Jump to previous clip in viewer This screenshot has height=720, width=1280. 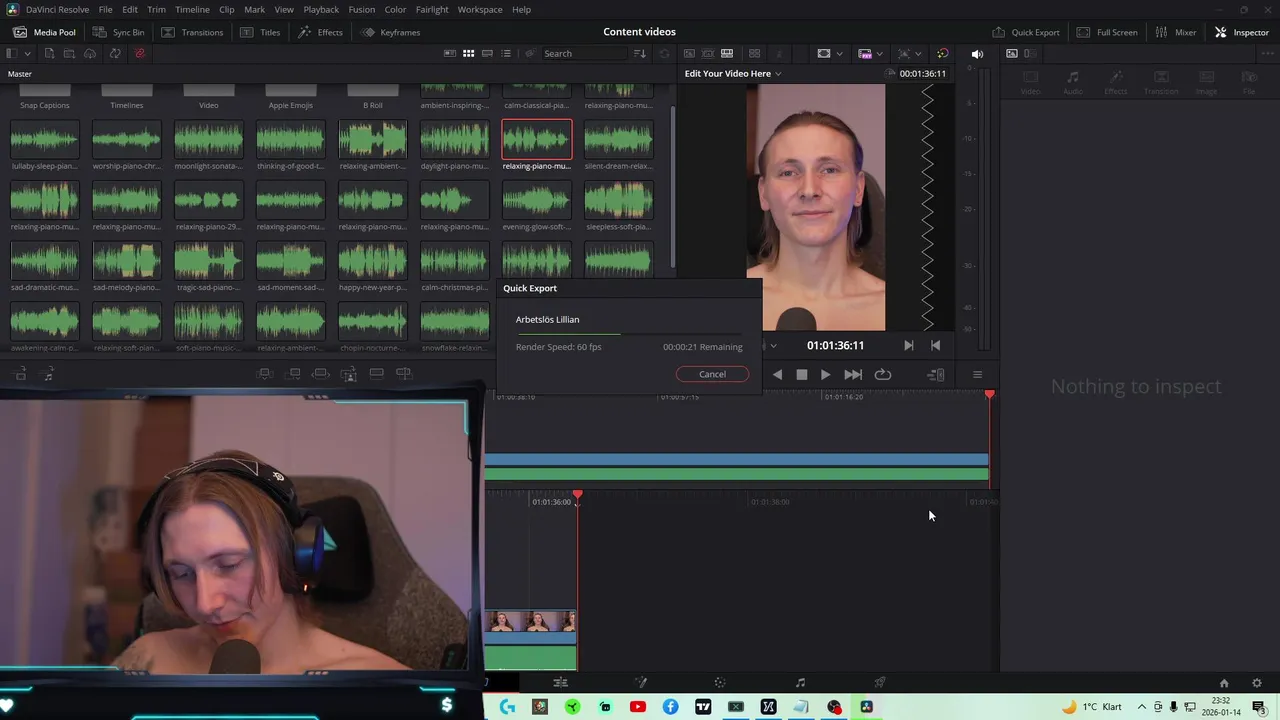935,345
